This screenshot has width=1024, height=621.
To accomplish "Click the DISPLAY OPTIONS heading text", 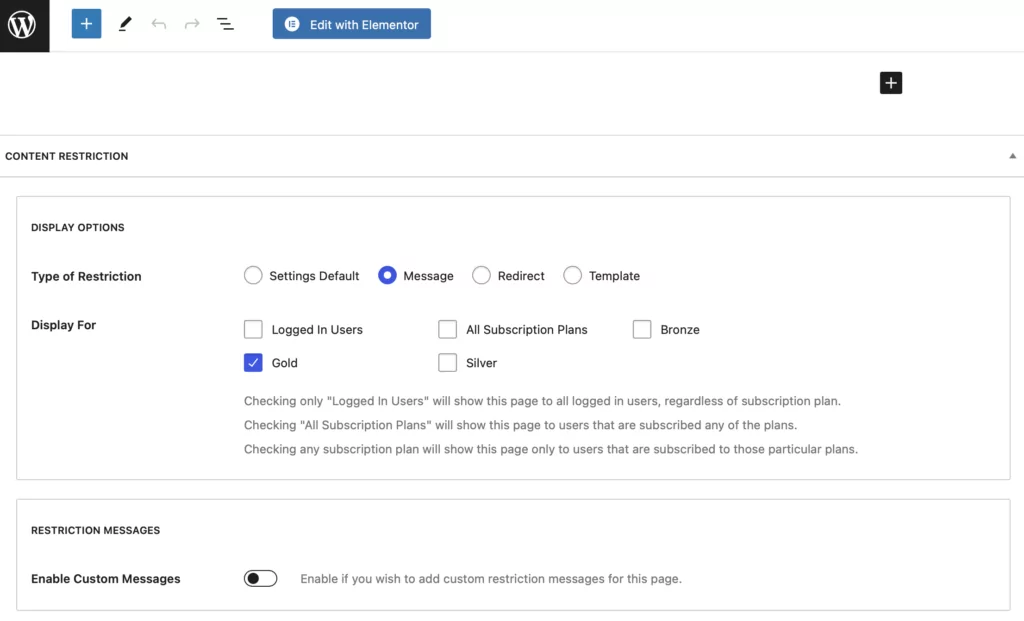I will click(78, 227).
